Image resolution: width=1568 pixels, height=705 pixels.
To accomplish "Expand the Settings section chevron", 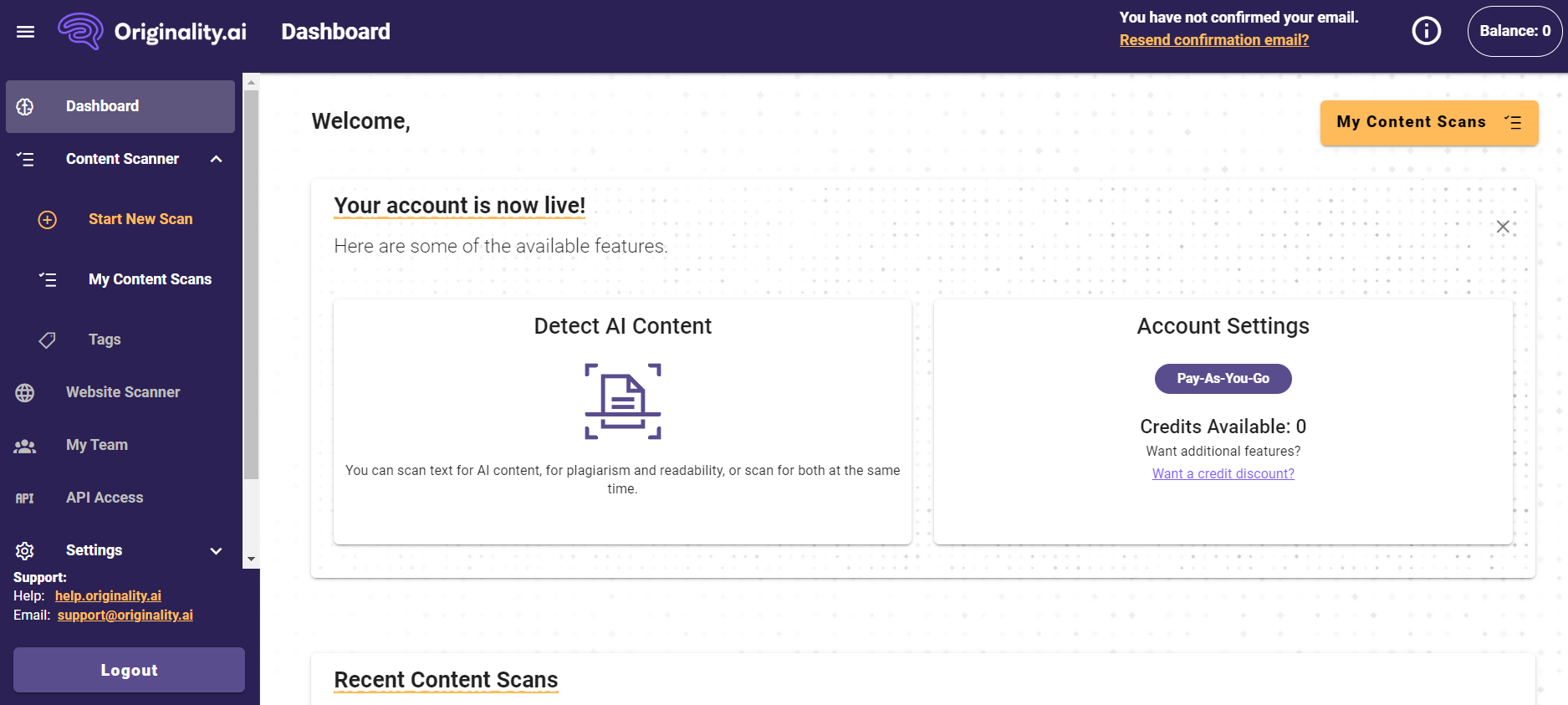I will (217, 550).
